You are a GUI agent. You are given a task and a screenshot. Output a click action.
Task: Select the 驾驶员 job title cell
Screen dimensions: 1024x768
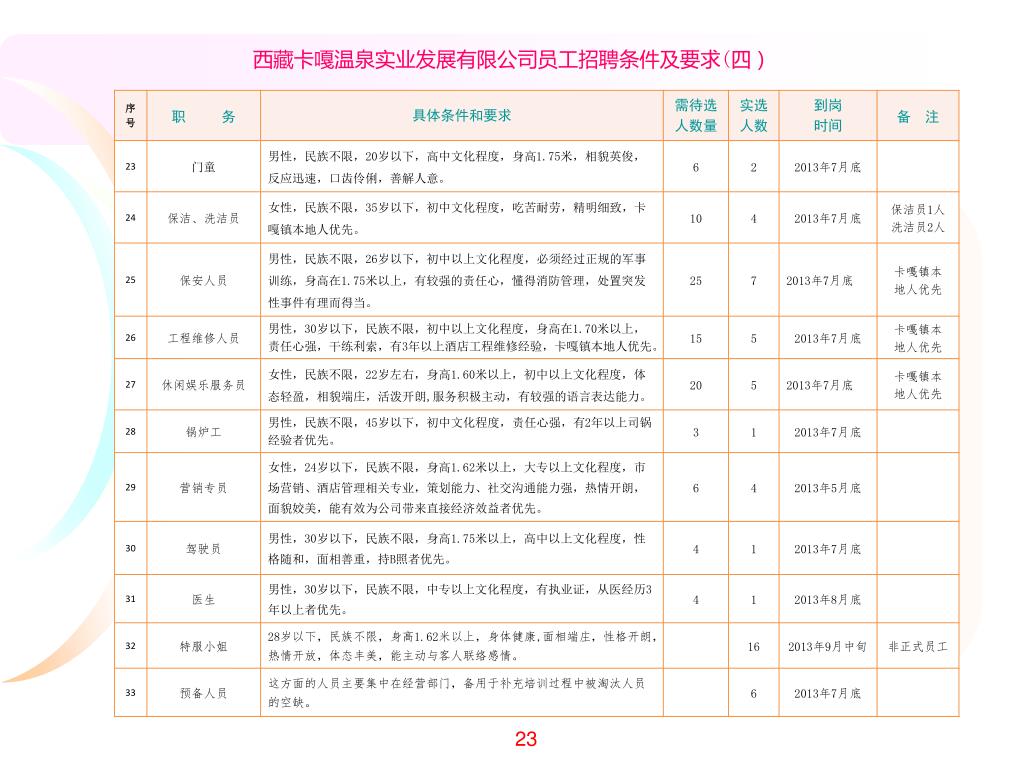pyautogui.click(x=203, y=549)
